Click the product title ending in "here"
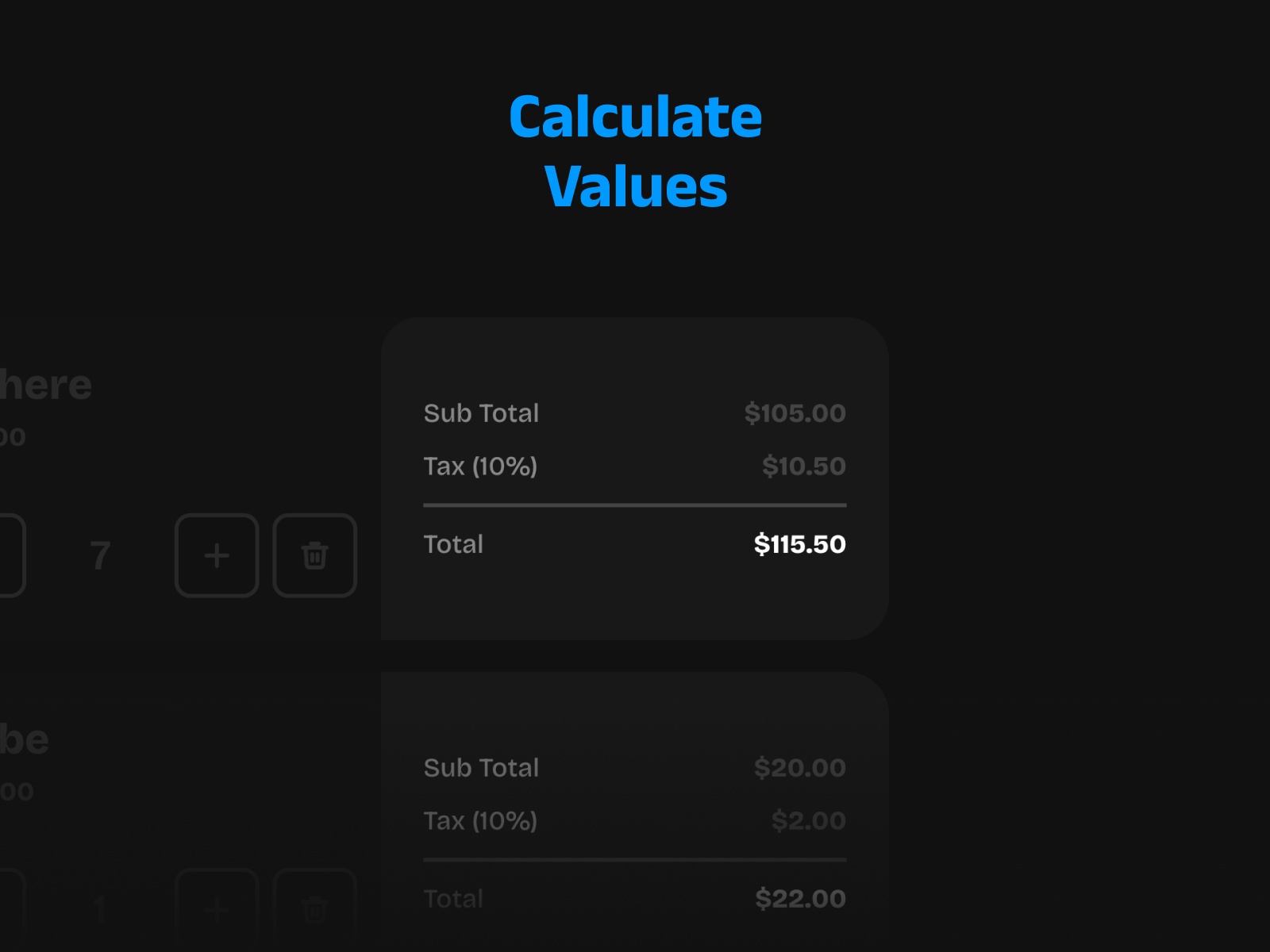Image resolution: width=1270 pixels, height=952 pixels. (45, 386)
